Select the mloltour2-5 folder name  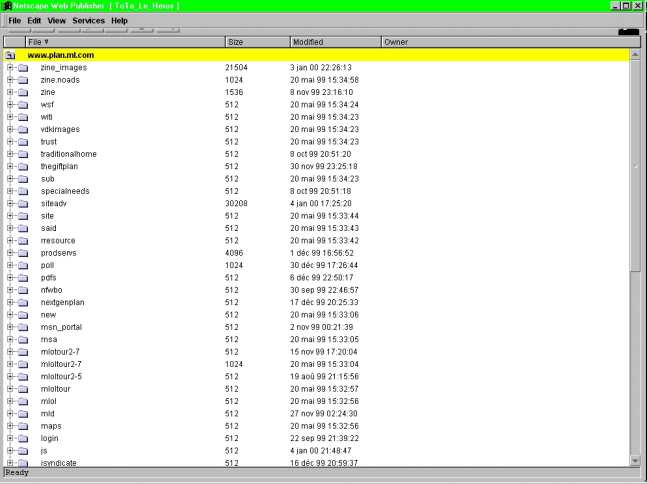61,377
